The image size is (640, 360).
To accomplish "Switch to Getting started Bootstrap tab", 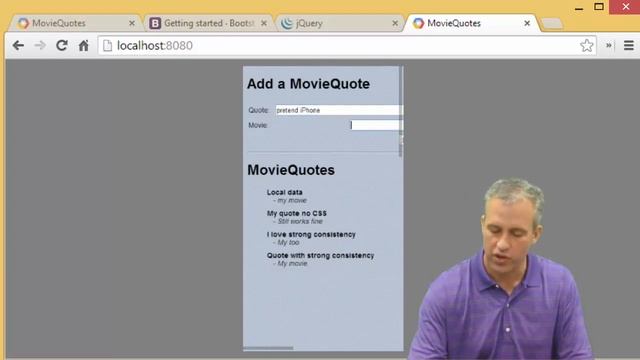I will pos(209,23).
